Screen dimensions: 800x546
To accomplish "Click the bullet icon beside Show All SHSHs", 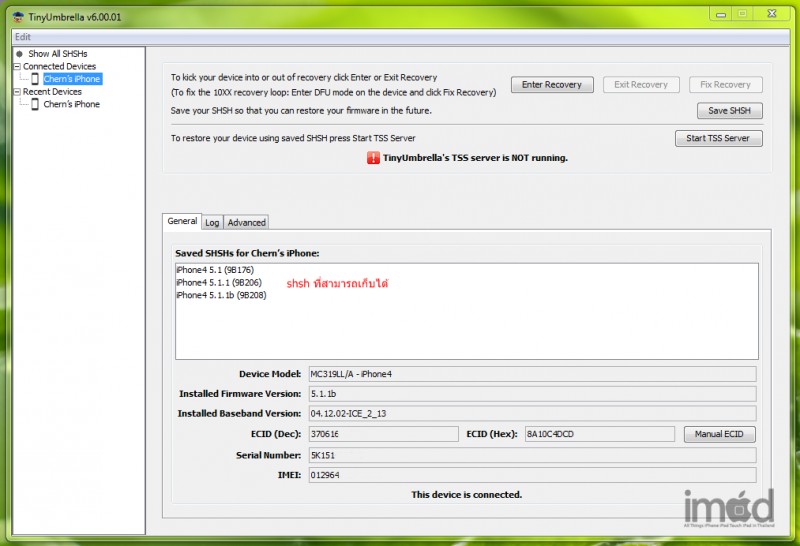I will coord(19,54).
